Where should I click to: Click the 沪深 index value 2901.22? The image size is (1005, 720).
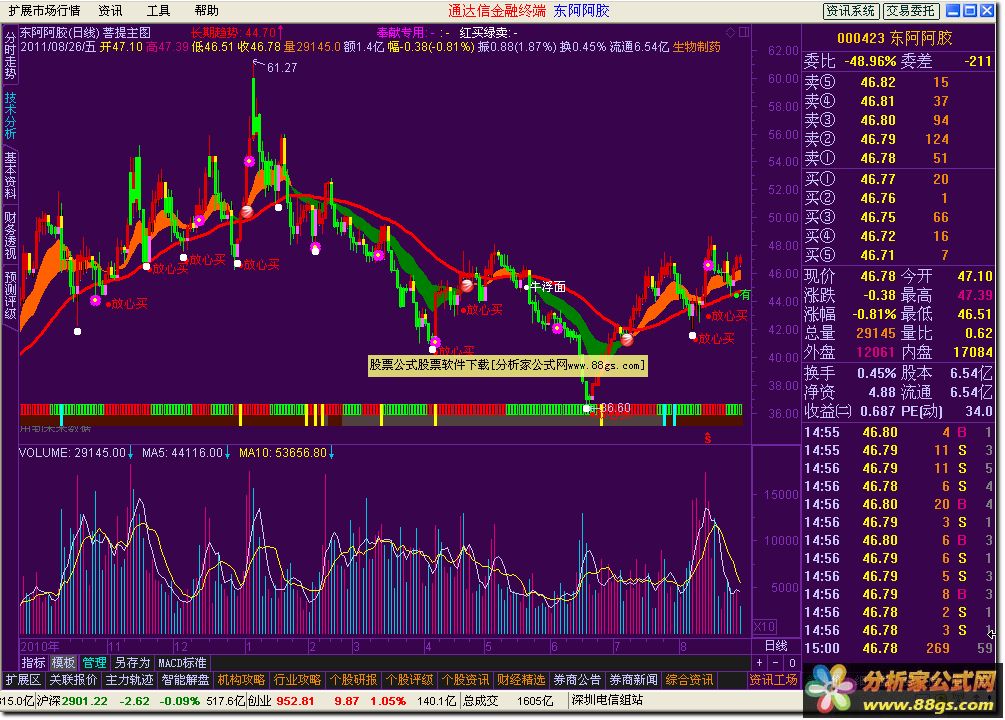click(85, 701)
